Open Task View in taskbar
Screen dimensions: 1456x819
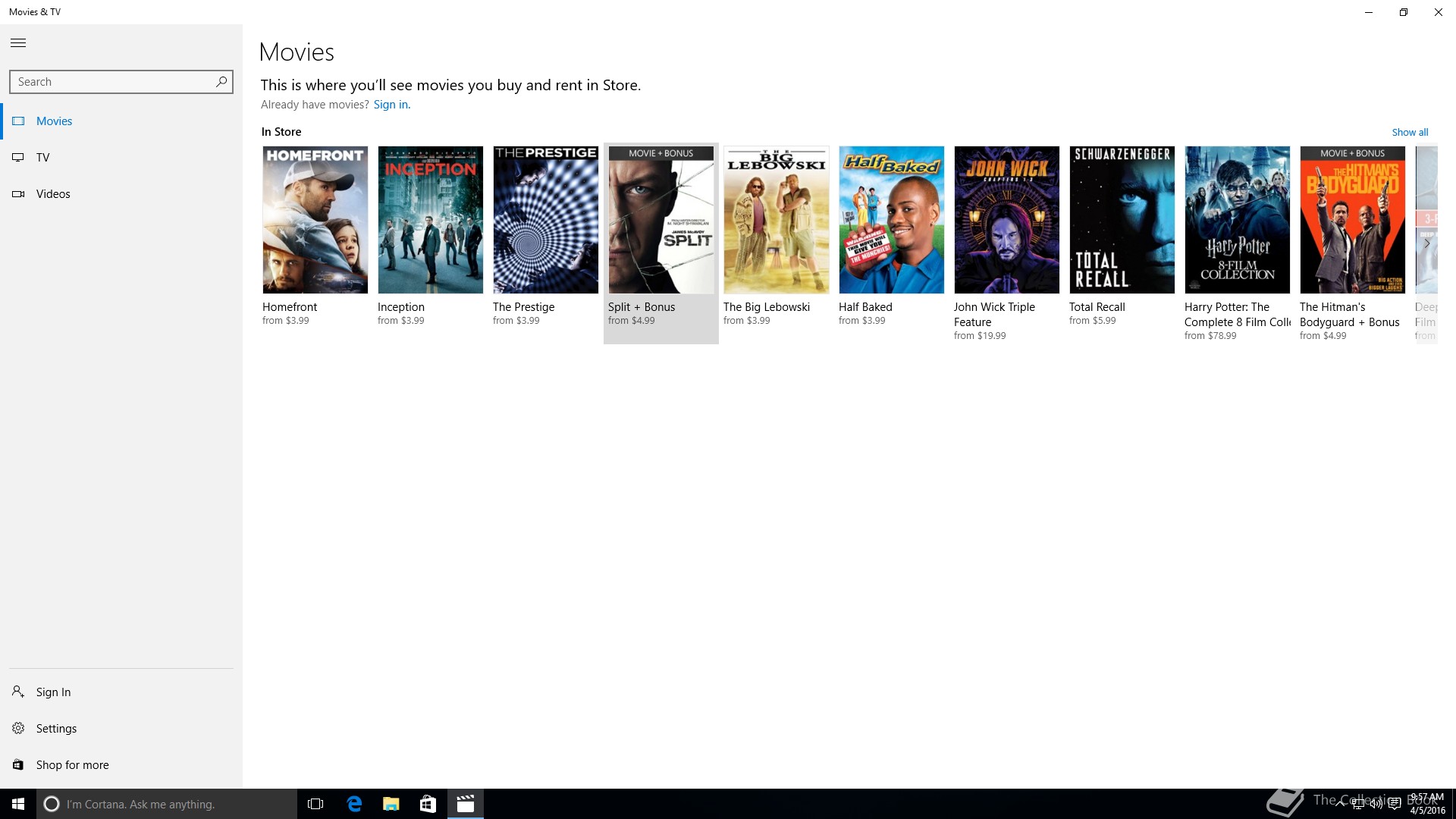315,804
